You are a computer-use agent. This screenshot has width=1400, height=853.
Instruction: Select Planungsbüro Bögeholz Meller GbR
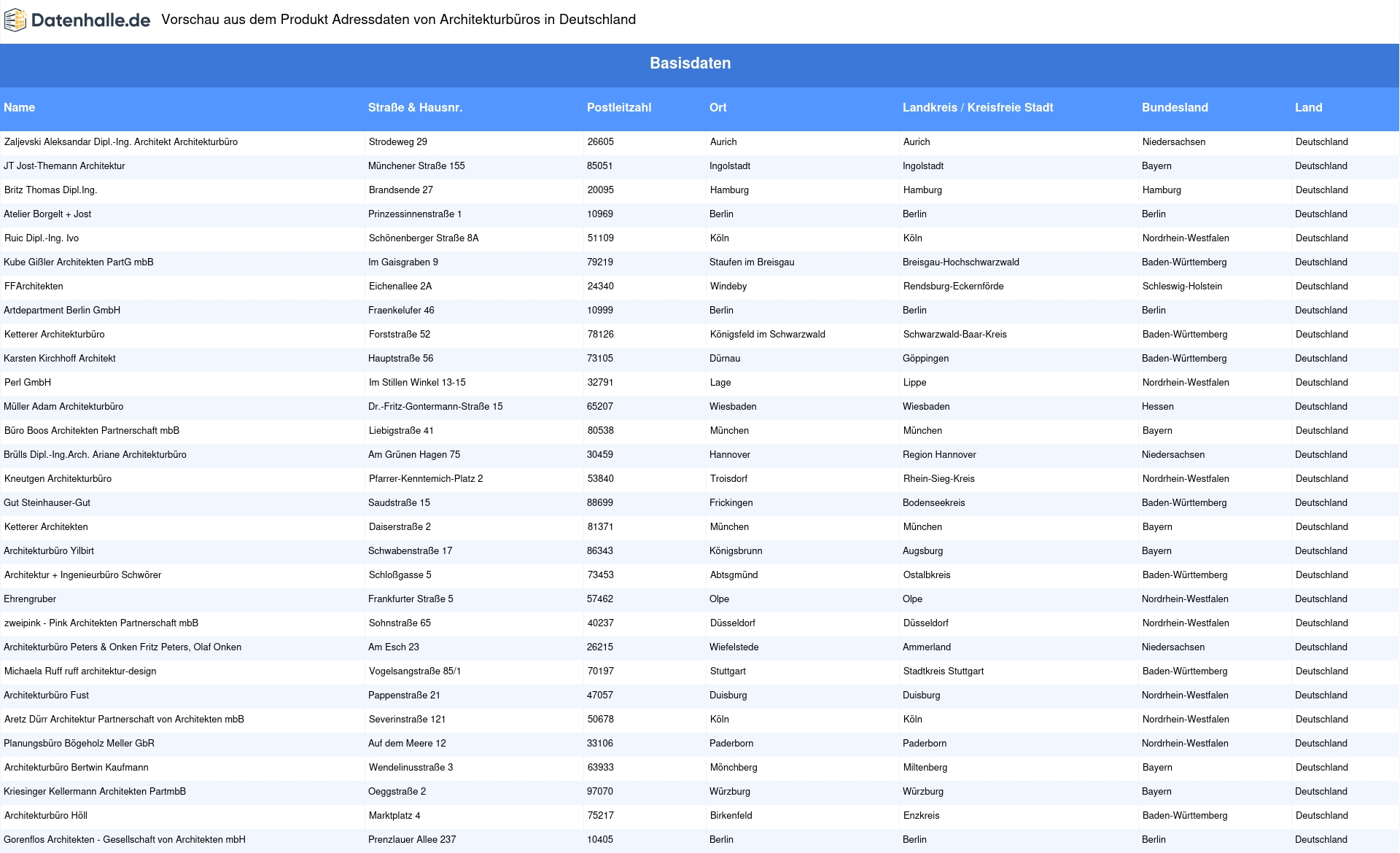click(79, 744)
